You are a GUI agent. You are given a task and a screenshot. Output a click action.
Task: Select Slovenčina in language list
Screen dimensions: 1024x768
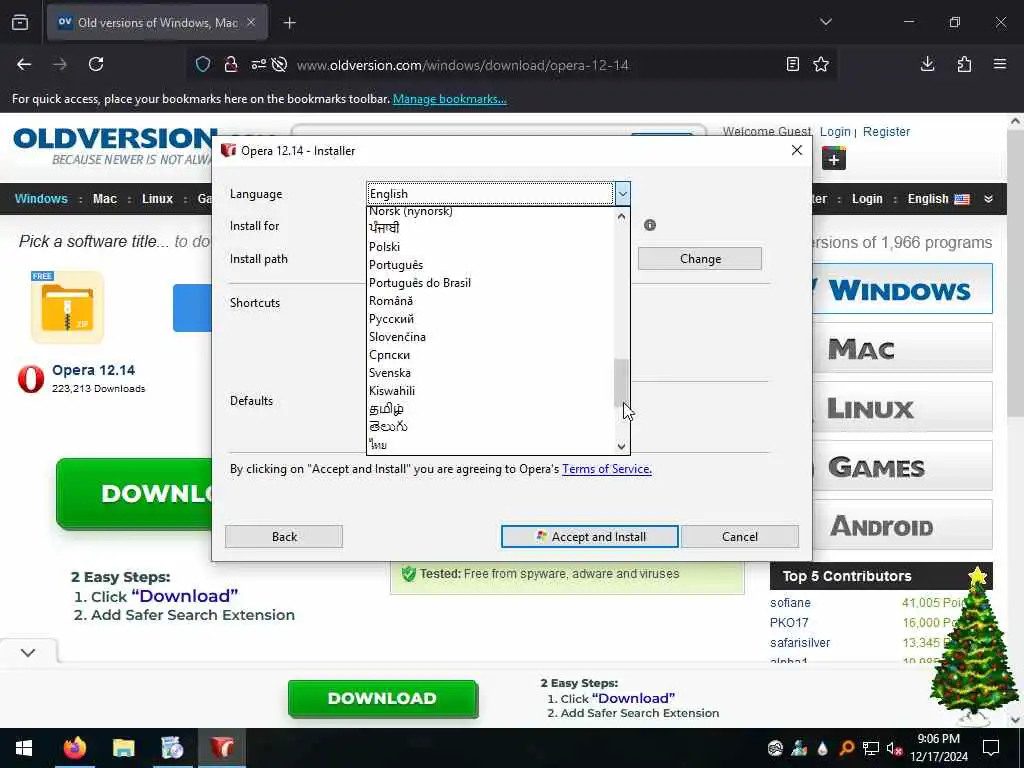point(490,337)
